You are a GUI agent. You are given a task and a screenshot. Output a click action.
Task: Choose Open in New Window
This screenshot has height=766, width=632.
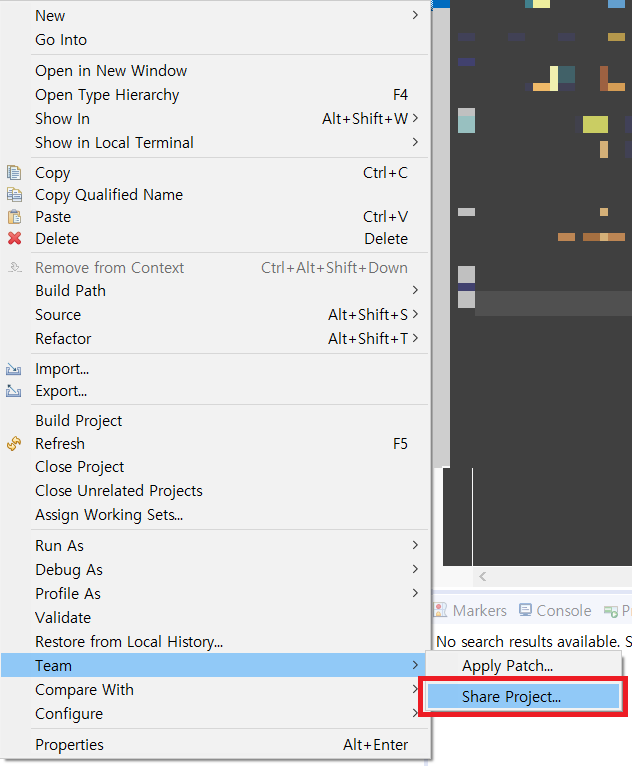coord(215,70)
